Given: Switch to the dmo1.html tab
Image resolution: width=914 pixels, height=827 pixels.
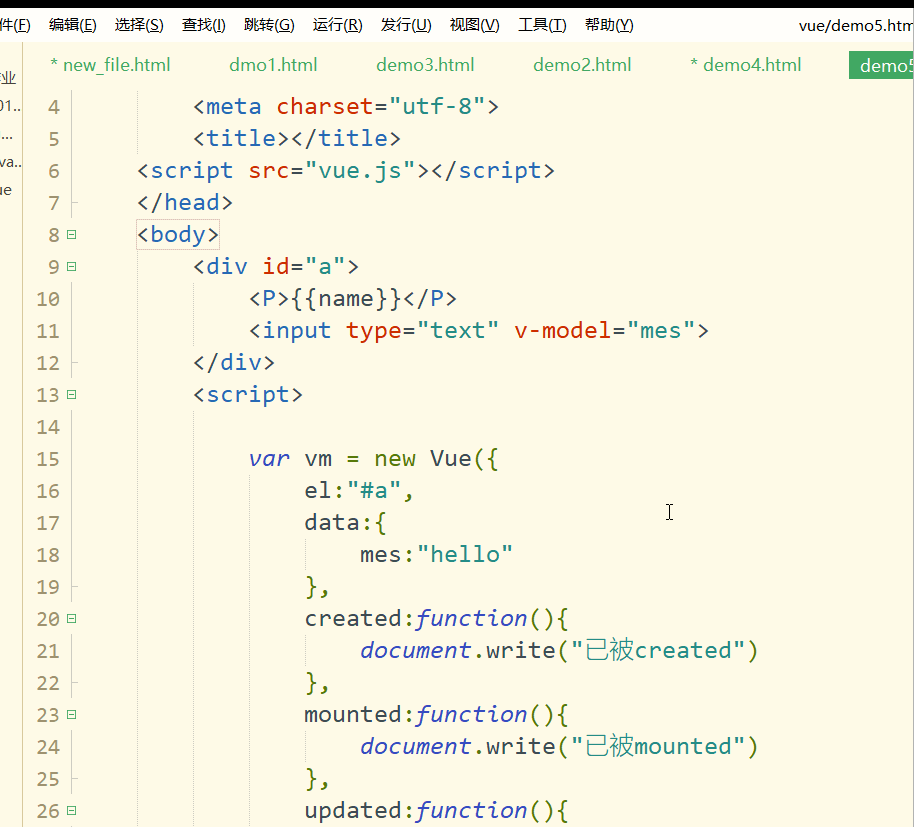Looking at the screenshot, I should (x=273, y=65).
